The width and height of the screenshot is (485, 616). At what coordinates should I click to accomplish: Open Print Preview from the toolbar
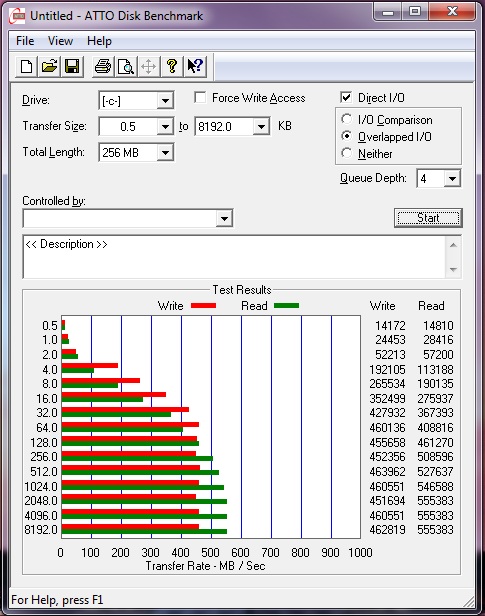[126, 66]
